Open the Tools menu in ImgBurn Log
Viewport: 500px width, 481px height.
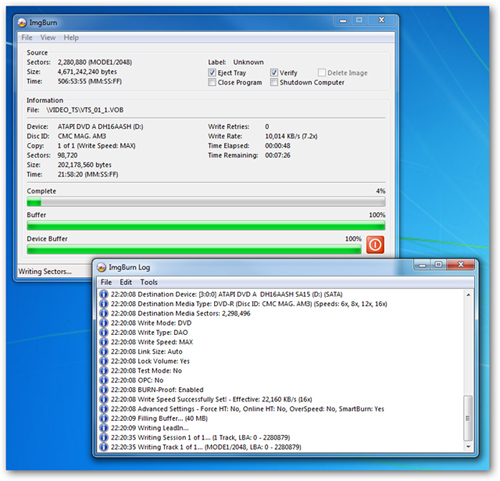[x=149, y=282]
